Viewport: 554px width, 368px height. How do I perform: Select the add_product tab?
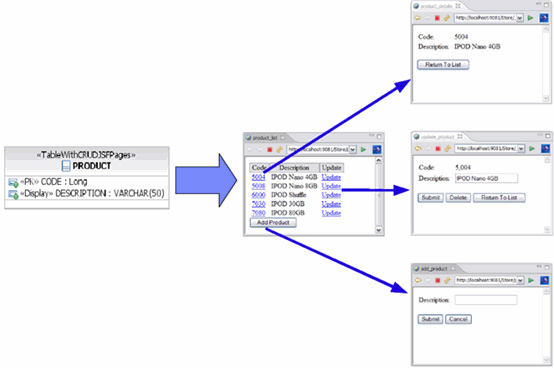tap(434, 269)
